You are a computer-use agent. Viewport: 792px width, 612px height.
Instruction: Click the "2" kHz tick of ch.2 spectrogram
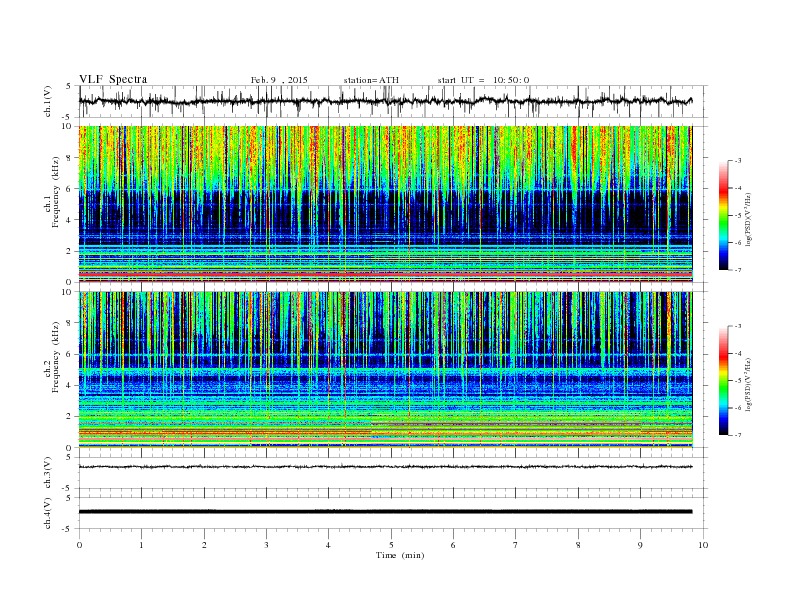[69, 417]
